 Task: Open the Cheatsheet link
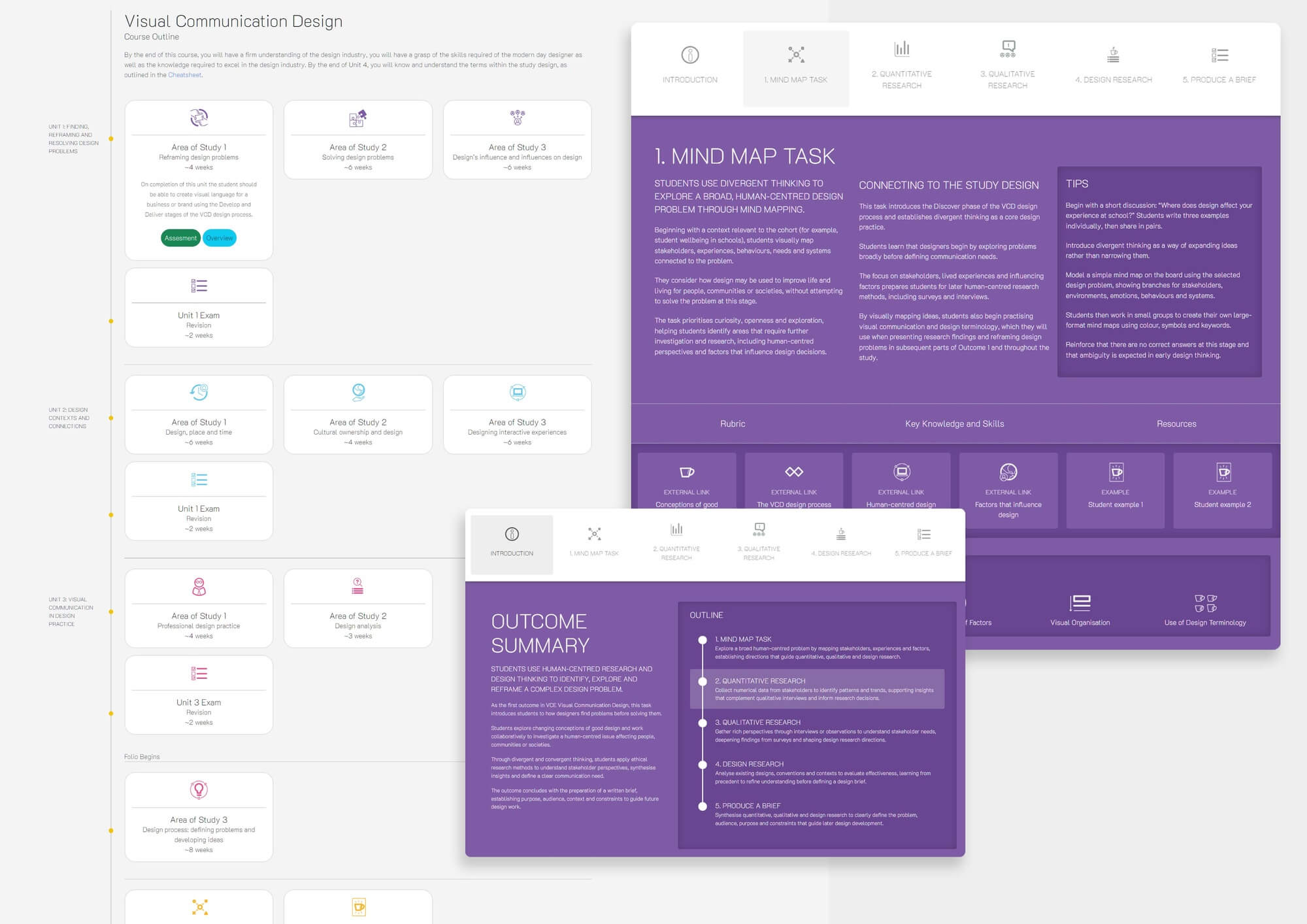pyautogui.click(x=185, y=75)
